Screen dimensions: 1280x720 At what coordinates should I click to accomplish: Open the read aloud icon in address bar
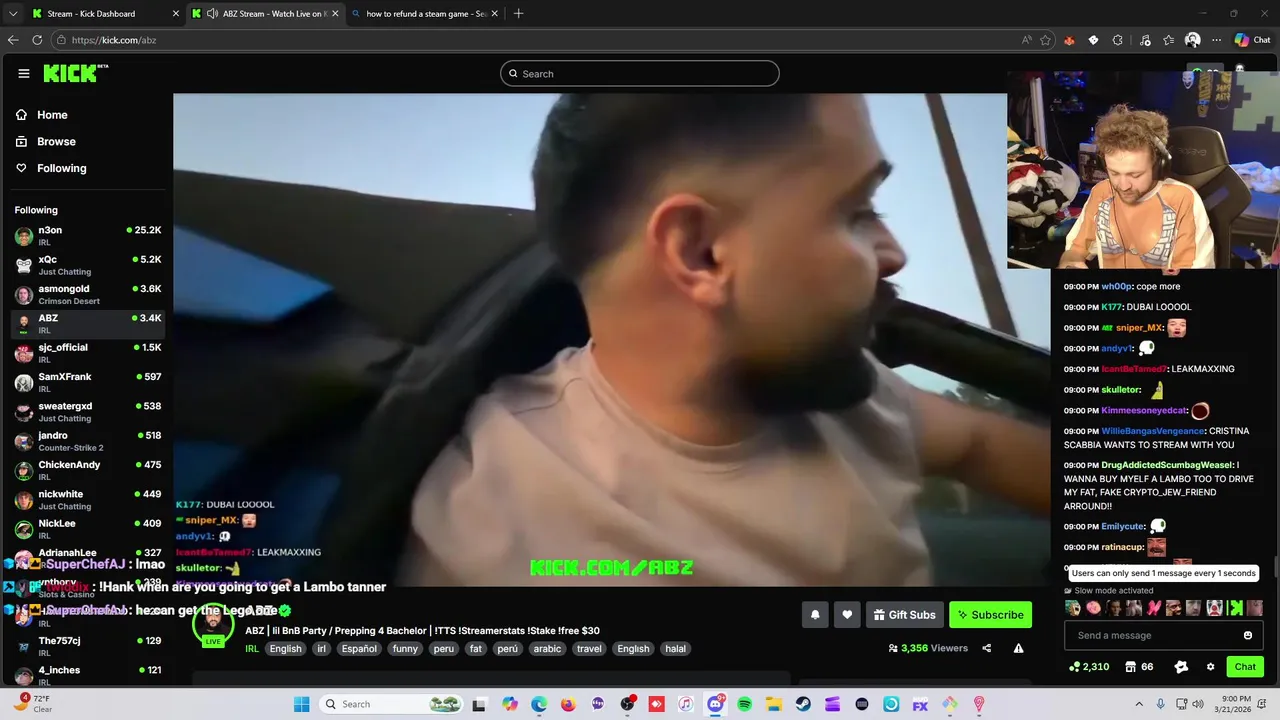pyautogui.click(x=1026, y=40)
